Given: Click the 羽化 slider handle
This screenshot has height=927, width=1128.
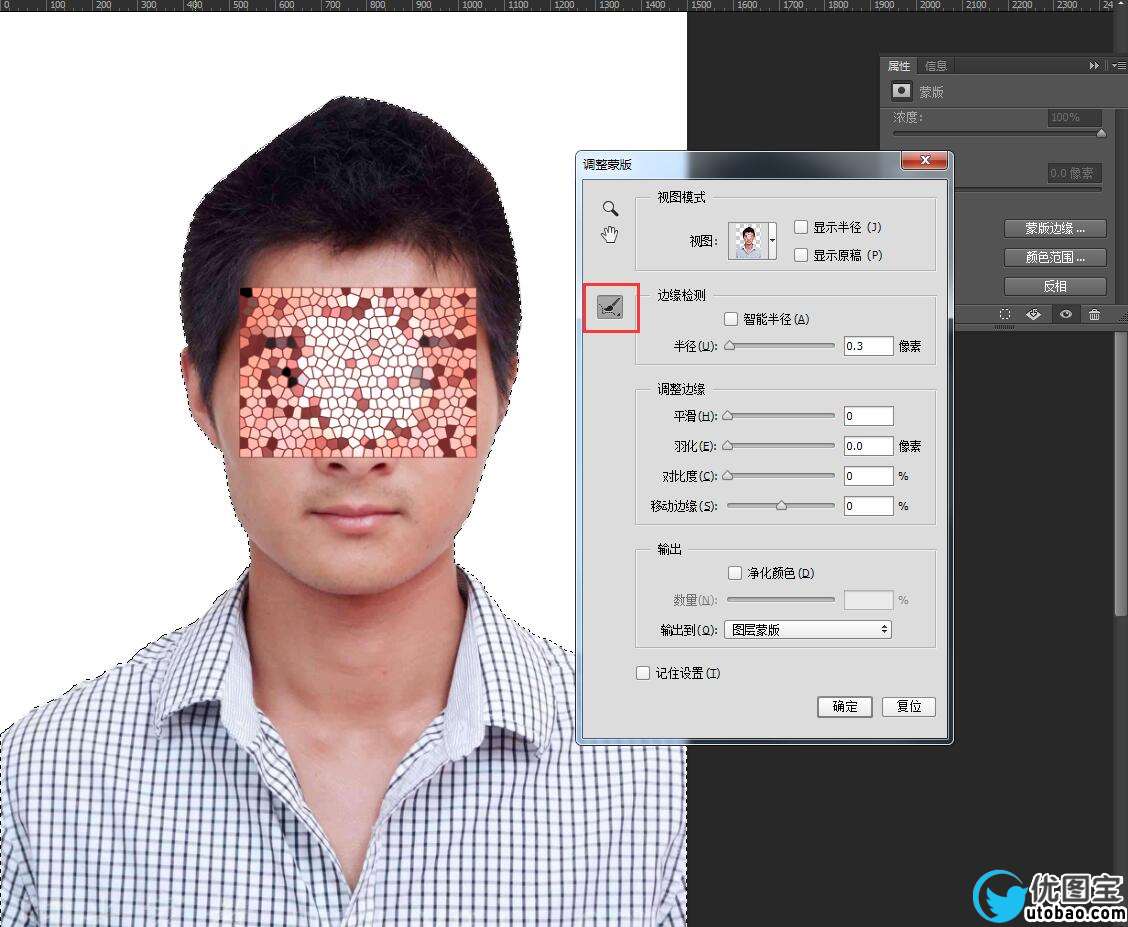Looking at the screenshot, I should coord(728,446).
